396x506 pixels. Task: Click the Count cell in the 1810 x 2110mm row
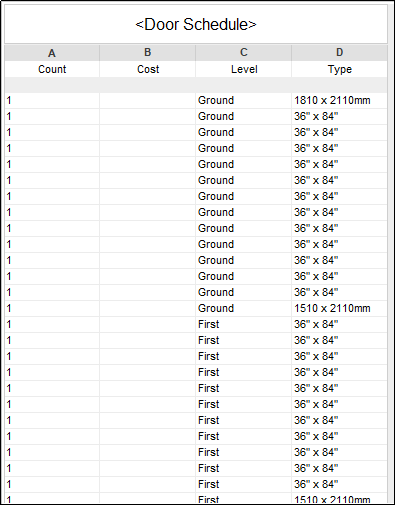coord(52,100)
